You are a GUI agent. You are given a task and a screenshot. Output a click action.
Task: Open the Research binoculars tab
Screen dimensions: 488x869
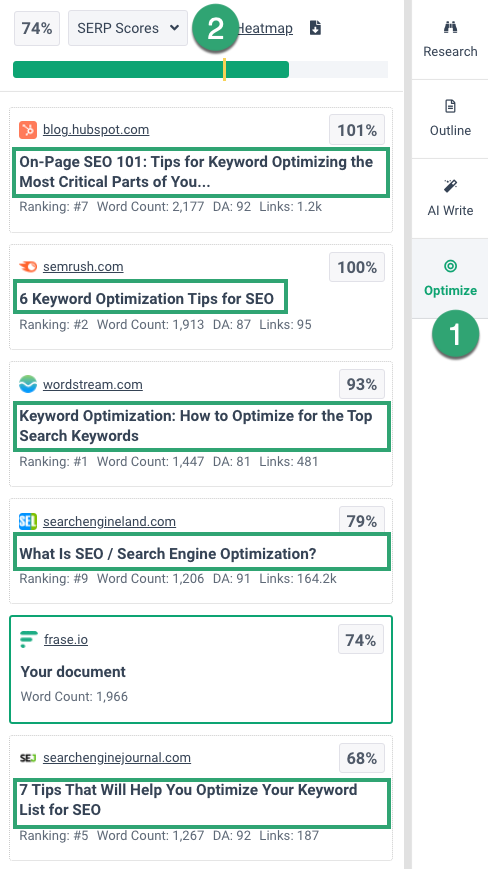(450, 39)
